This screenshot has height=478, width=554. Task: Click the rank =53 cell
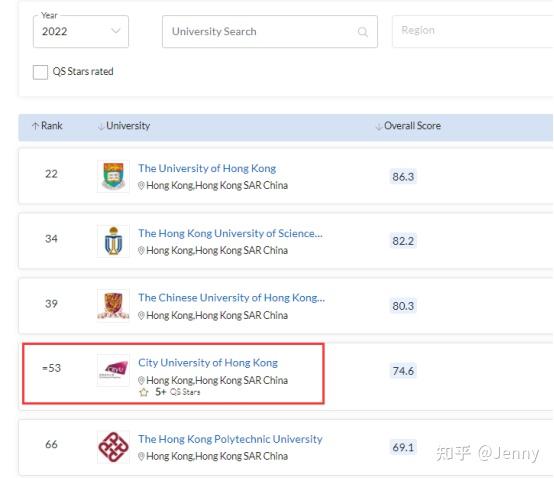51,368
